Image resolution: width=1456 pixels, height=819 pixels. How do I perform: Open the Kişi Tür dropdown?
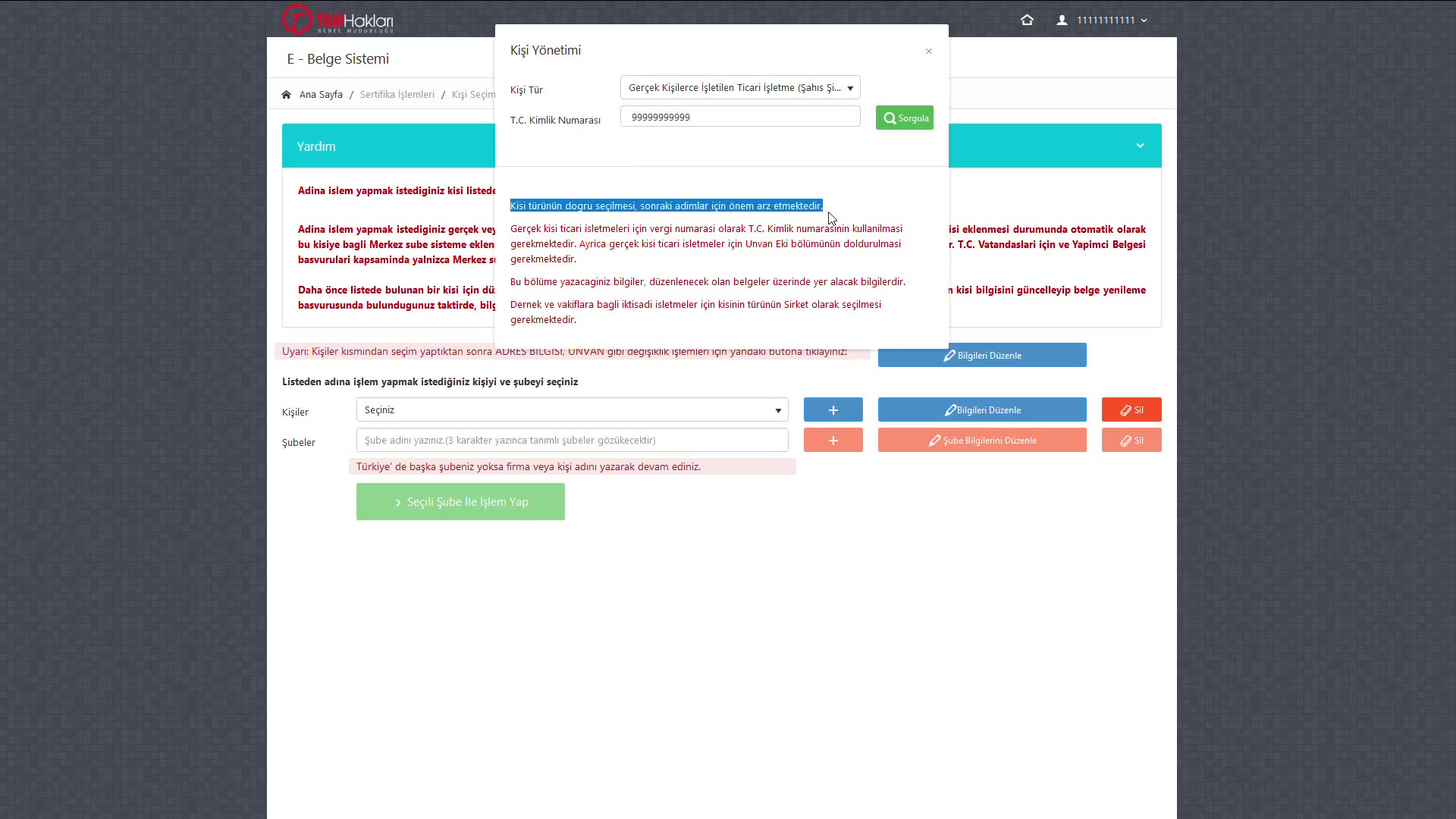[739, 88]
